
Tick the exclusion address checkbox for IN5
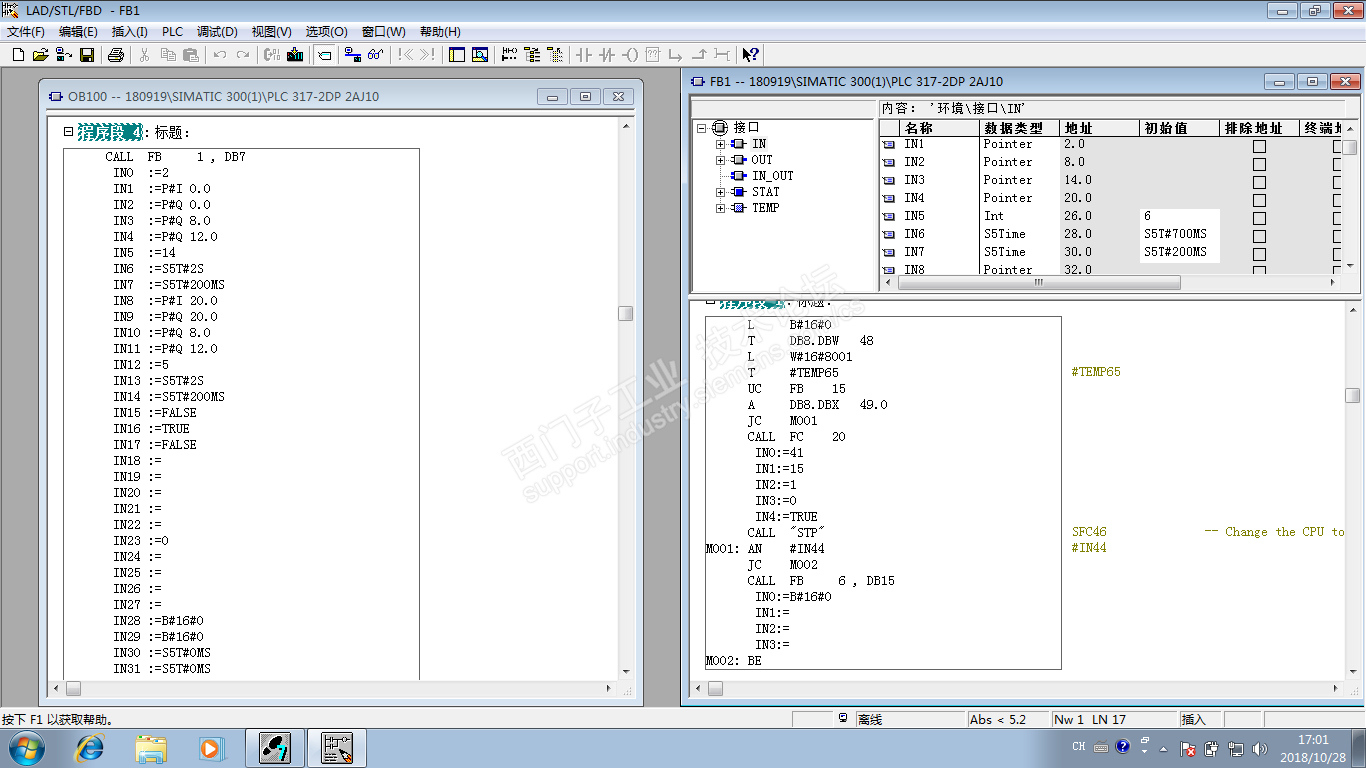coord(1259,218)
